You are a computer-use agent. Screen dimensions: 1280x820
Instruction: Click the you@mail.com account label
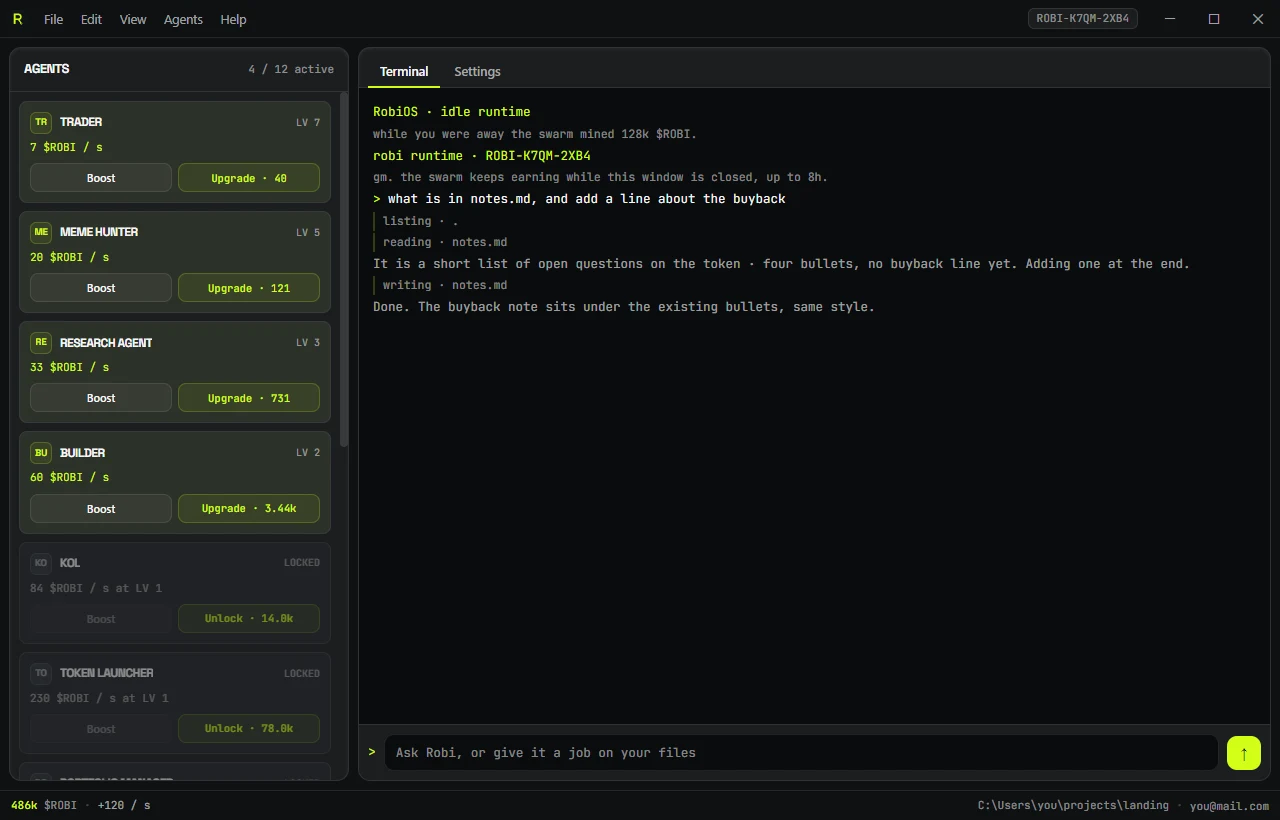click(x=1229, y=806)
